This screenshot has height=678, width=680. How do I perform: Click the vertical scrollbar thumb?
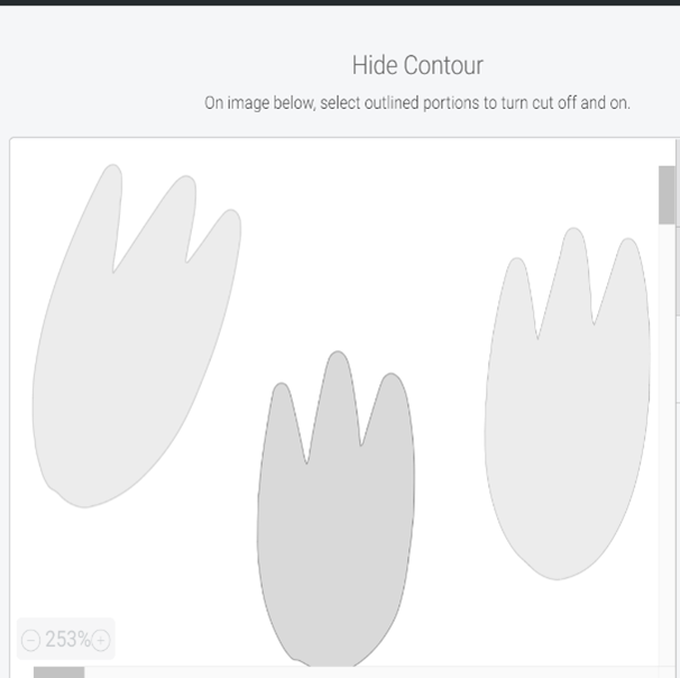point(666,195)
